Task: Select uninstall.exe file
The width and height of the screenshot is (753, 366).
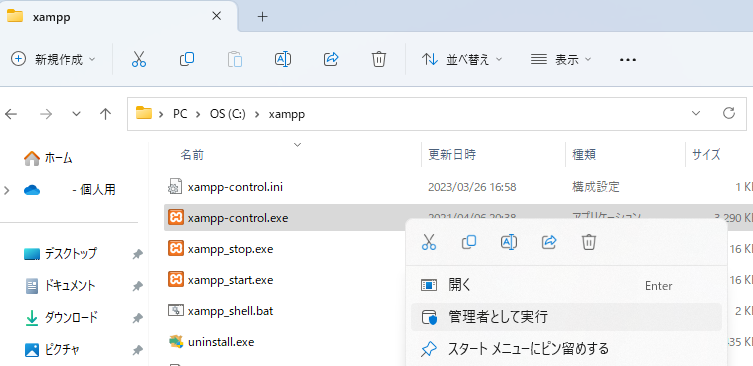Action: tap(221, 342)
